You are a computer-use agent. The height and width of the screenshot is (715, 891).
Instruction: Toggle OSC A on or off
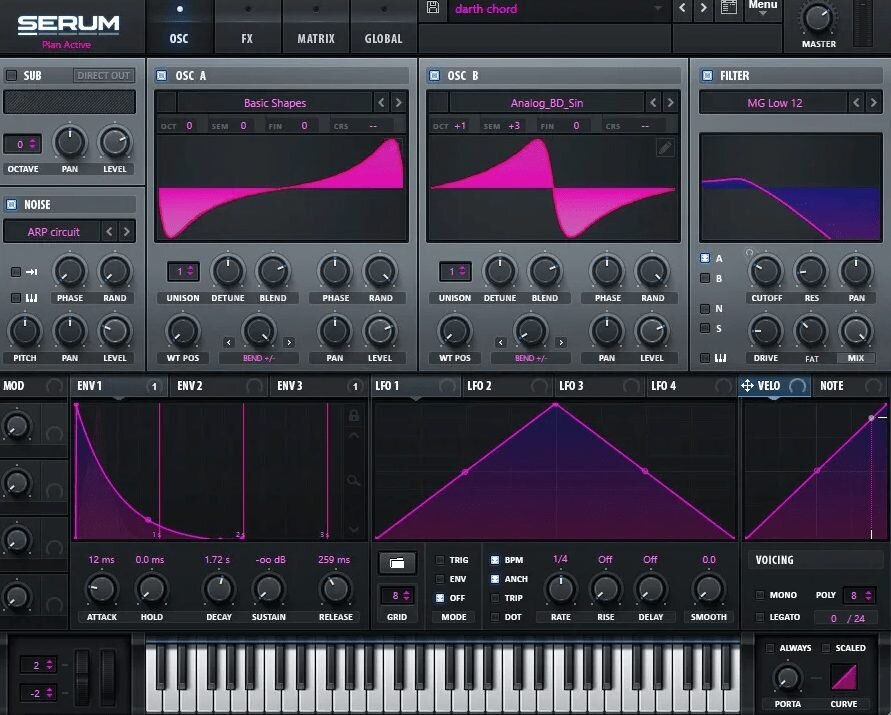(x=161, y=76)
